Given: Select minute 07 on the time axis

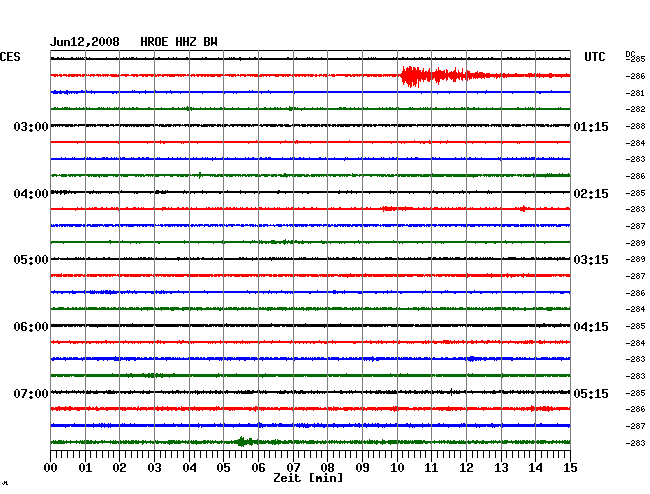Looking at the screenshot, I should (293, 467).
